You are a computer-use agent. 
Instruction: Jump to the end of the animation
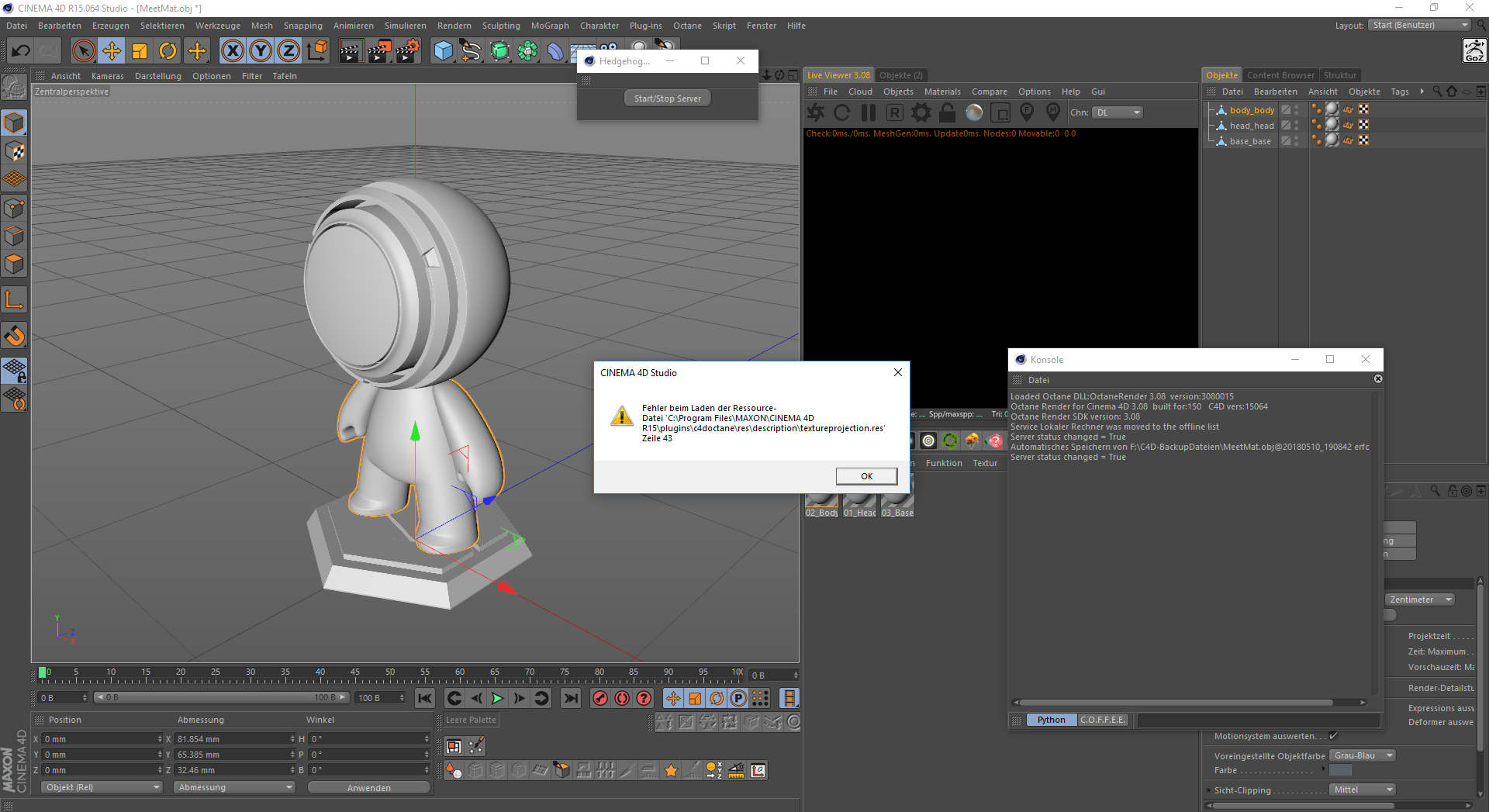click(571, 698)
